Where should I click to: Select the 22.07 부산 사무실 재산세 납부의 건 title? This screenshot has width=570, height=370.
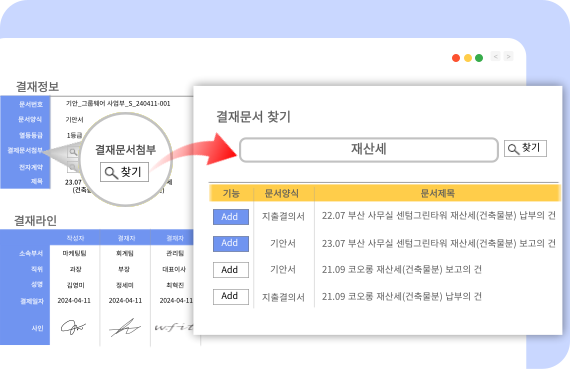click(438, 216)
